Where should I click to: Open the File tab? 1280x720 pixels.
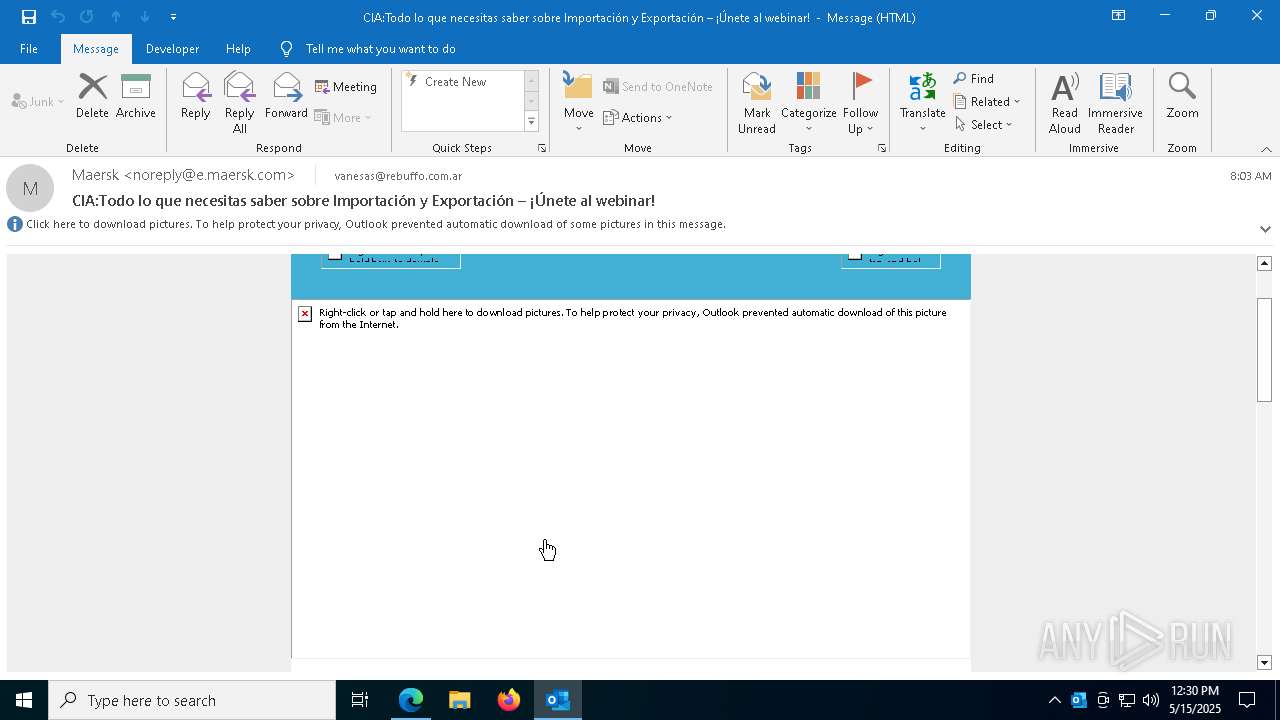29,49
